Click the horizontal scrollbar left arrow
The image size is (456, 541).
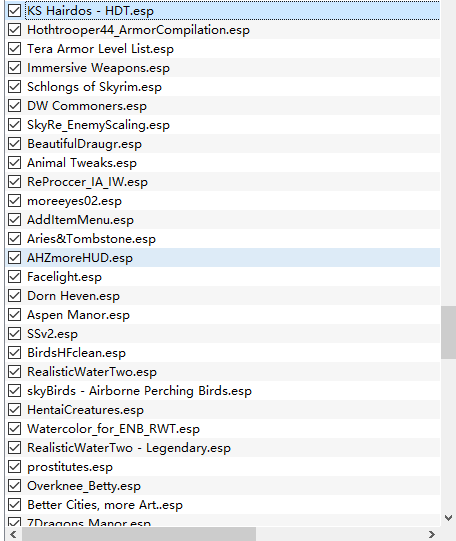pyautogui.click(x=13, y=534)
